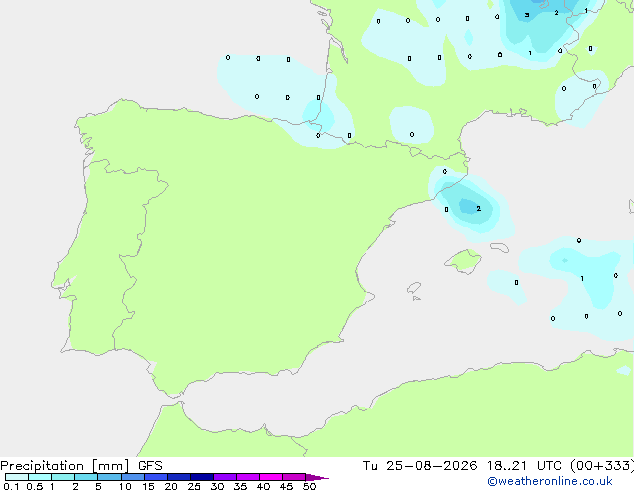Choose the 5–10 mm legend color box
The image size is (634, 490).
(109, 477)
